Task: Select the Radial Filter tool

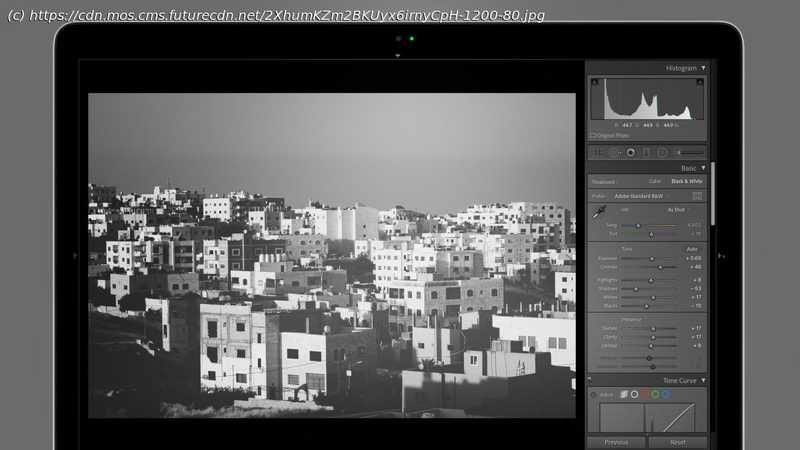Action: (x=662, y=153)
